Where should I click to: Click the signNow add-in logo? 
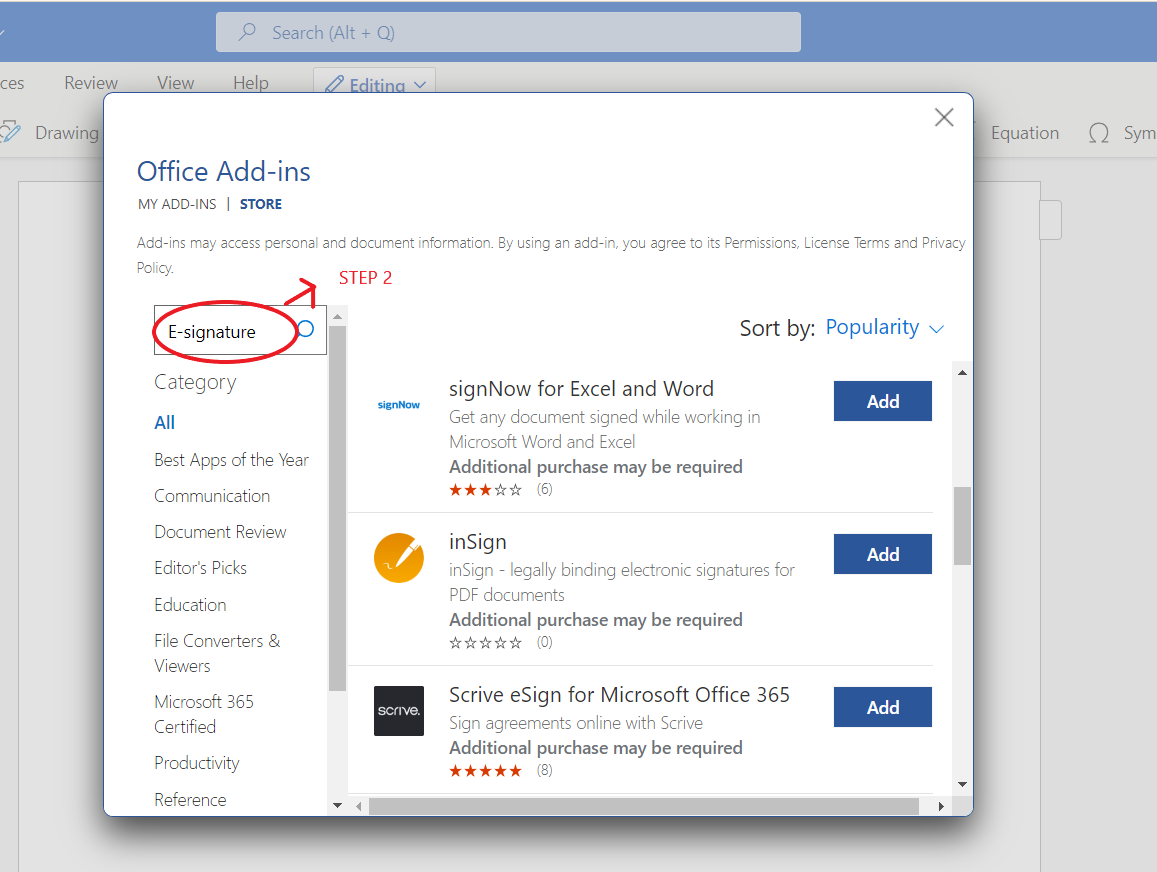(x=398, y=405)
